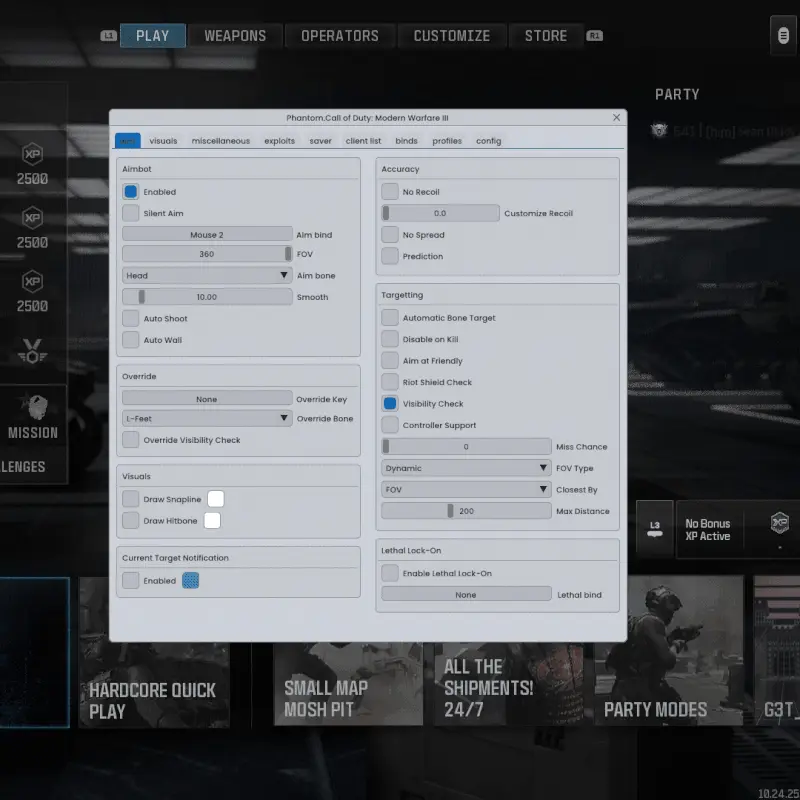Expand the FOV Type dropdown showing Dynamic
The width and height of the screenshot is (800, 800).
[466, 468]
